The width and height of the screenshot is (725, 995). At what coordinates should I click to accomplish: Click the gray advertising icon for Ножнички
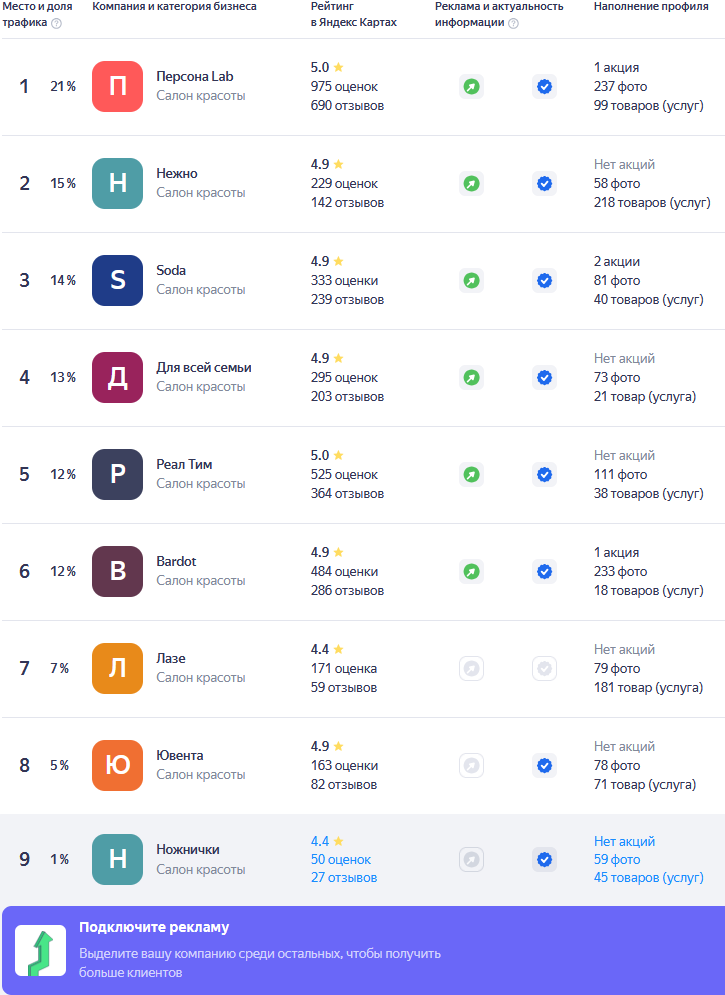tap(471, 860)
